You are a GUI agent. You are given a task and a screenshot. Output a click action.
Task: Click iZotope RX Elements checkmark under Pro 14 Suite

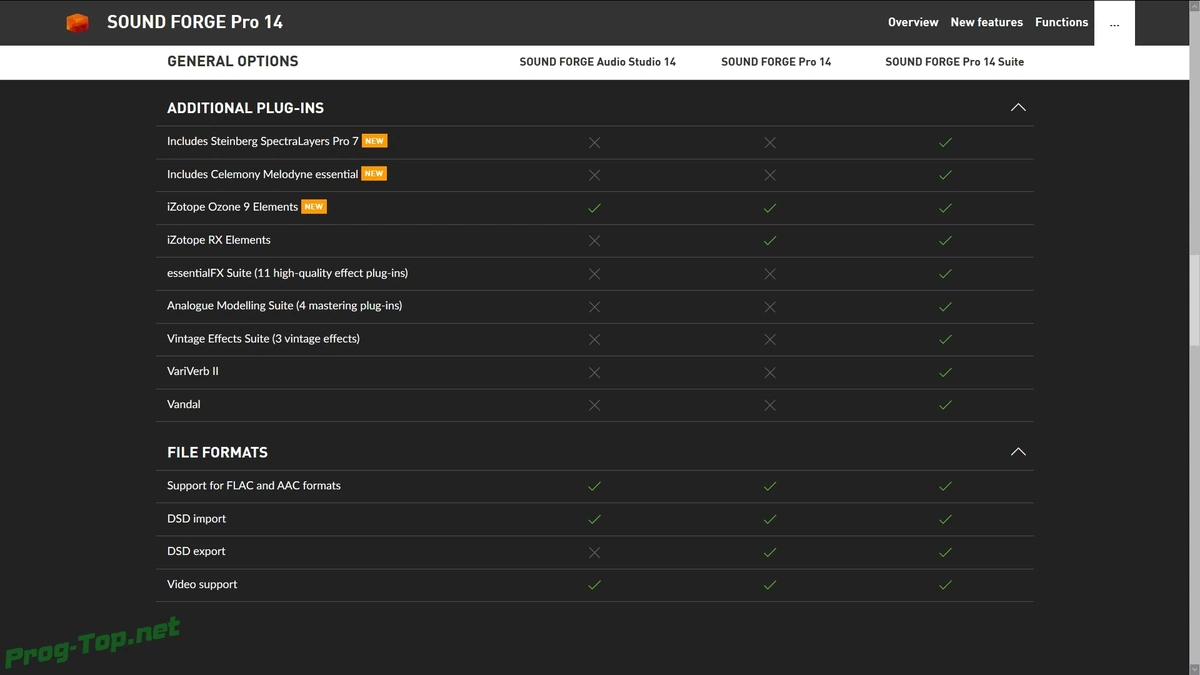pyautogui.click(x=945, y=241)
